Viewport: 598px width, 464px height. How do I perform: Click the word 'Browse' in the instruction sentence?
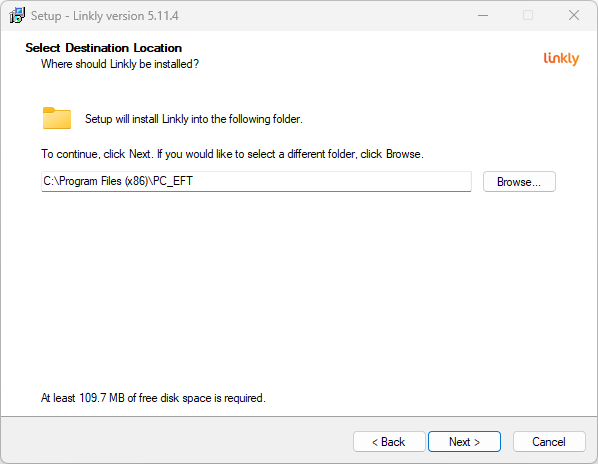click(403, 154)
